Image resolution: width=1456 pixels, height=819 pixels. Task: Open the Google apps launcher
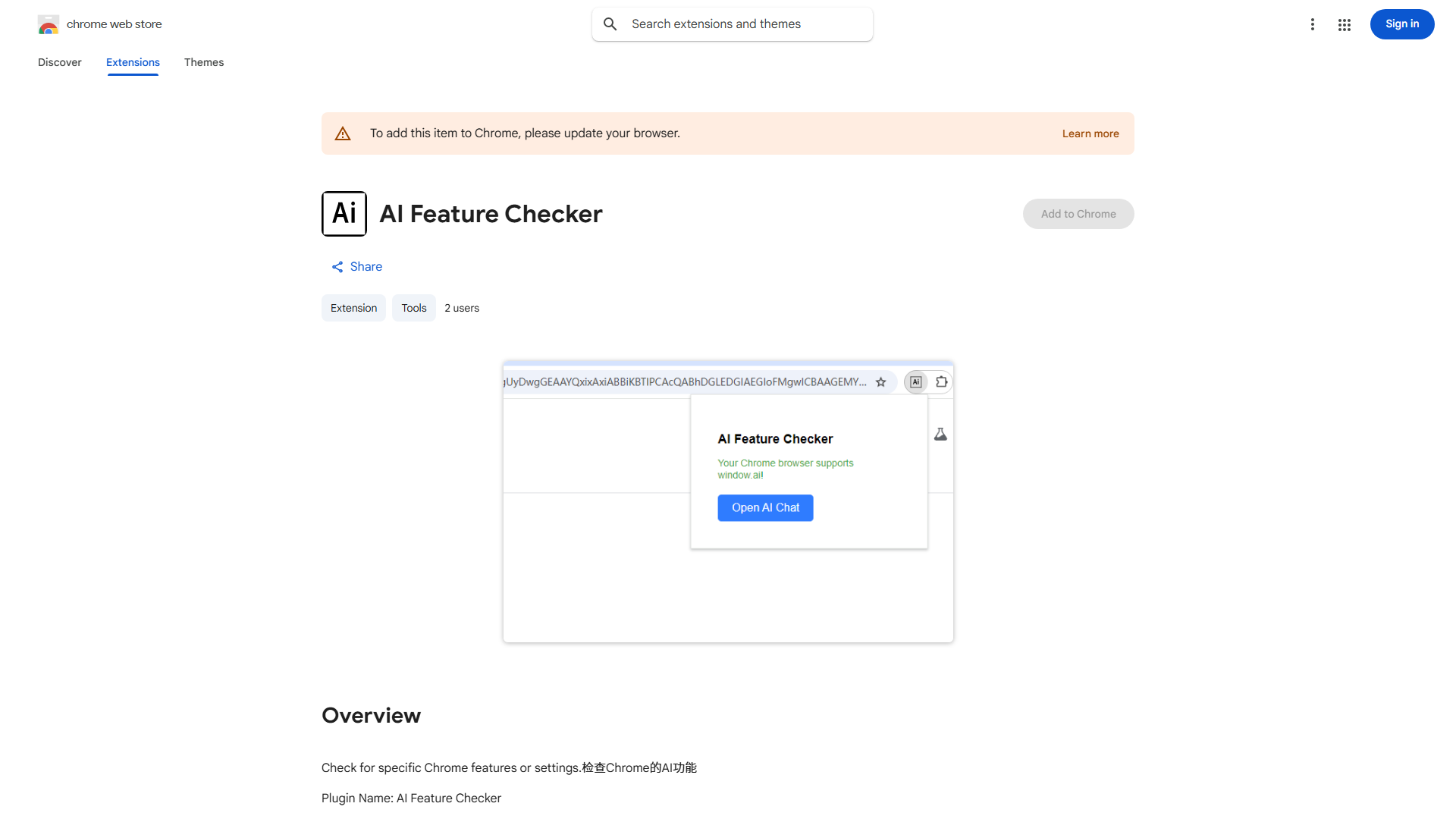point(1344,24)
